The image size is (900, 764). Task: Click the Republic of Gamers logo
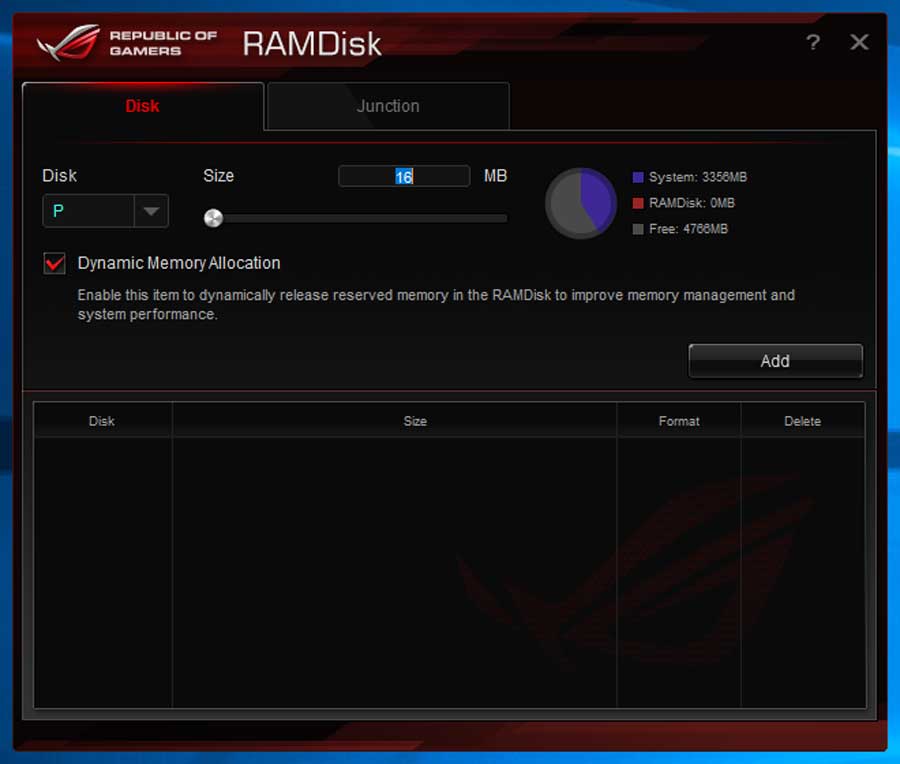tap(127, 42)
